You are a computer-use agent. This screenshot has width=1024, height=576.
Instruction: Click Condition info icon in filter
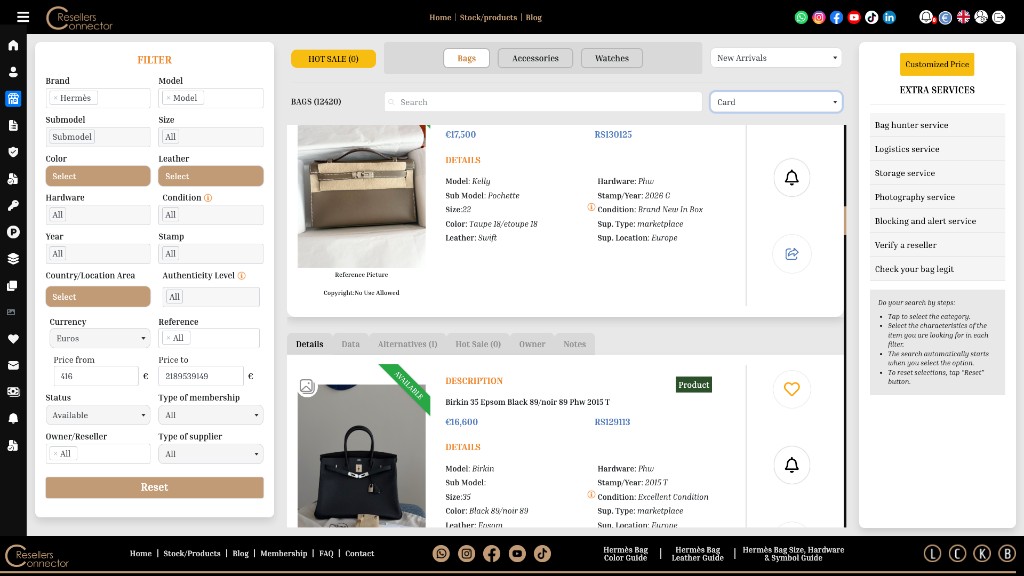(x=208, y=198)
